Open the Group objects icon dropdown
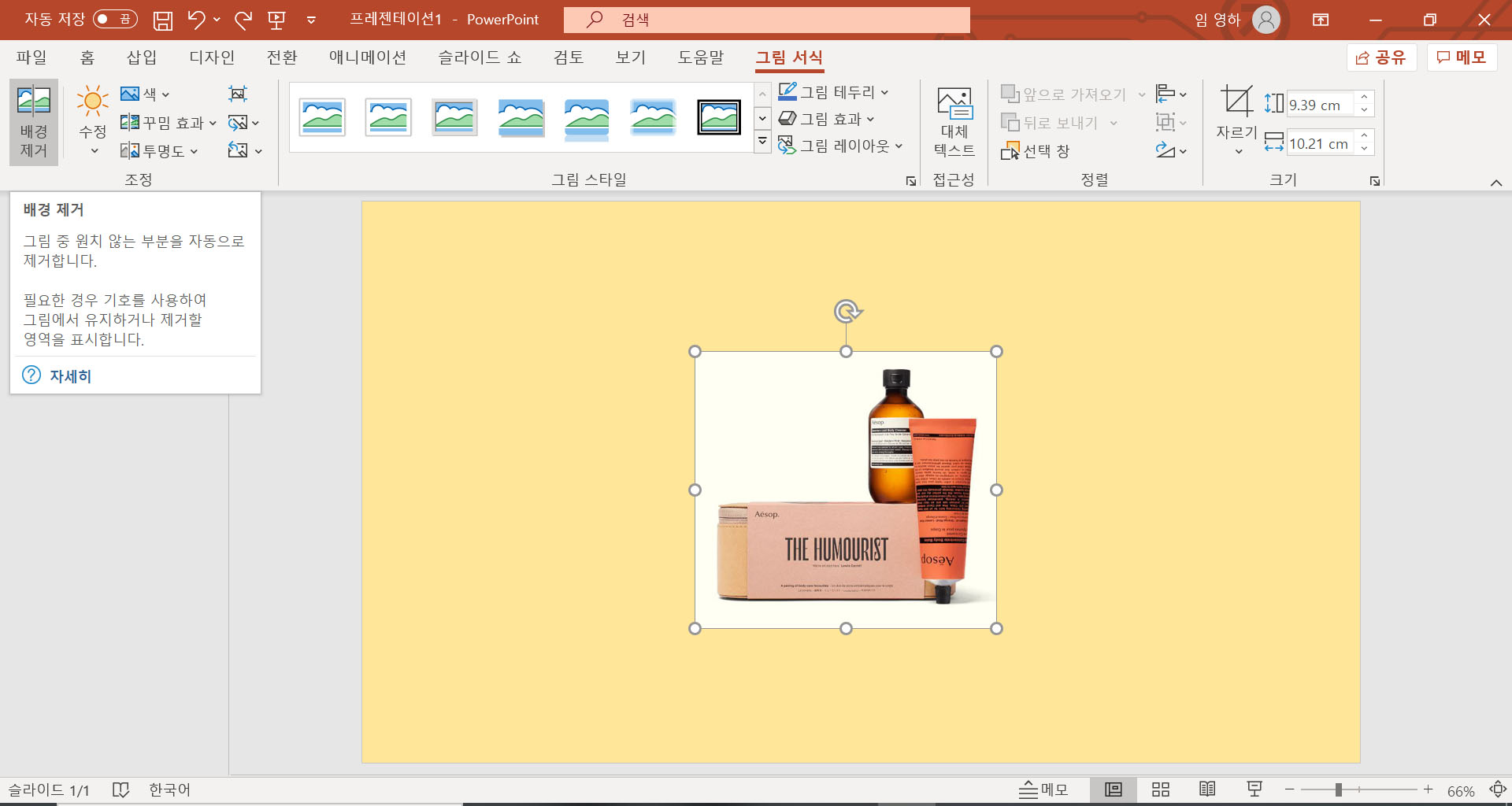The width and height of the screenshot is (1512, 806). (x=1171, y=123)
